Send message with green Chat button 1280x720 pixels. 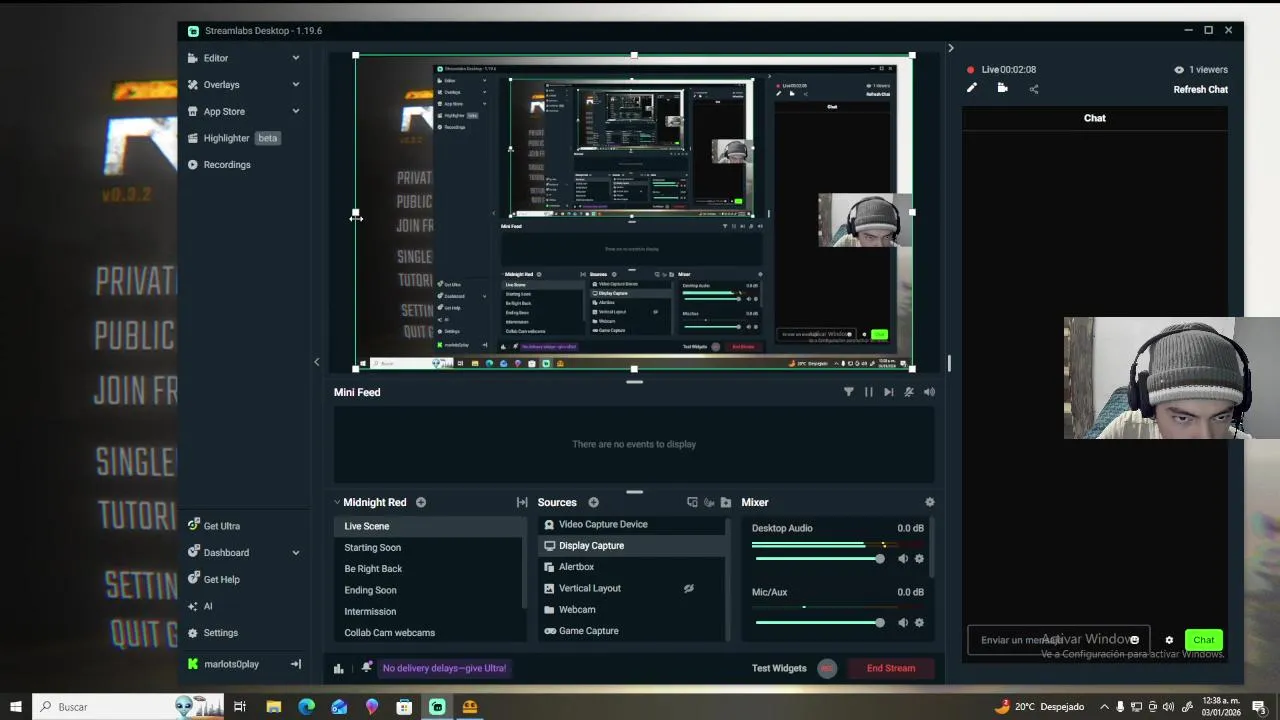coord(1204,640)
